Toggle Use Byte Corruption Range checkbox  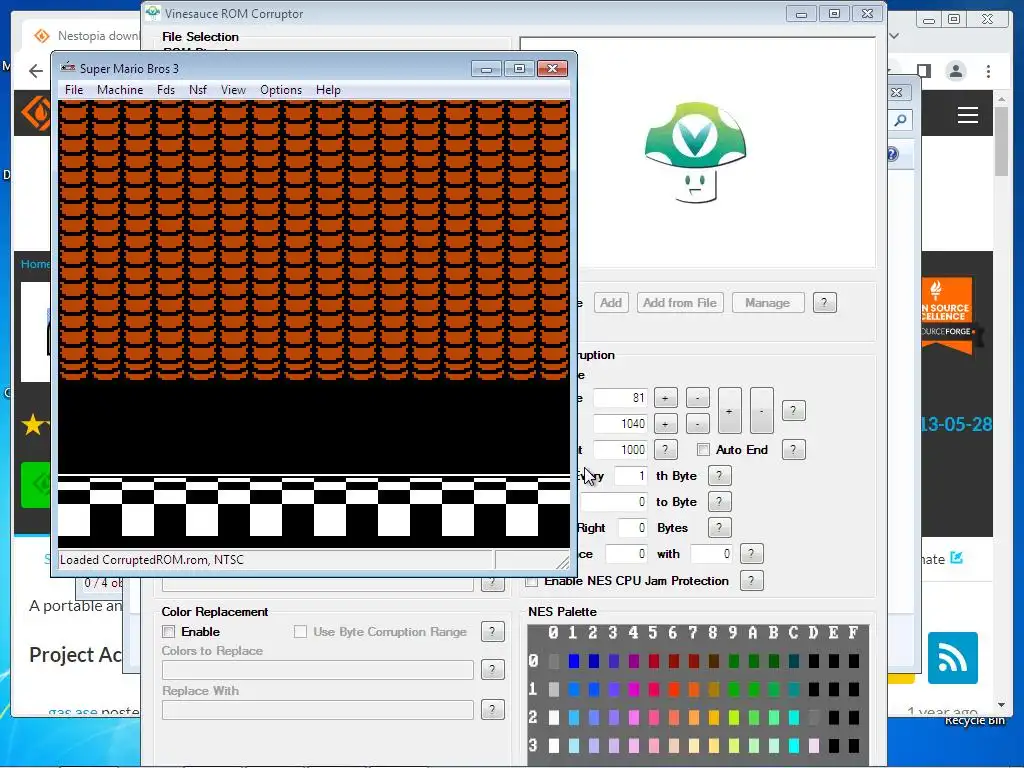pyautogui.click(x=300, y=632)
